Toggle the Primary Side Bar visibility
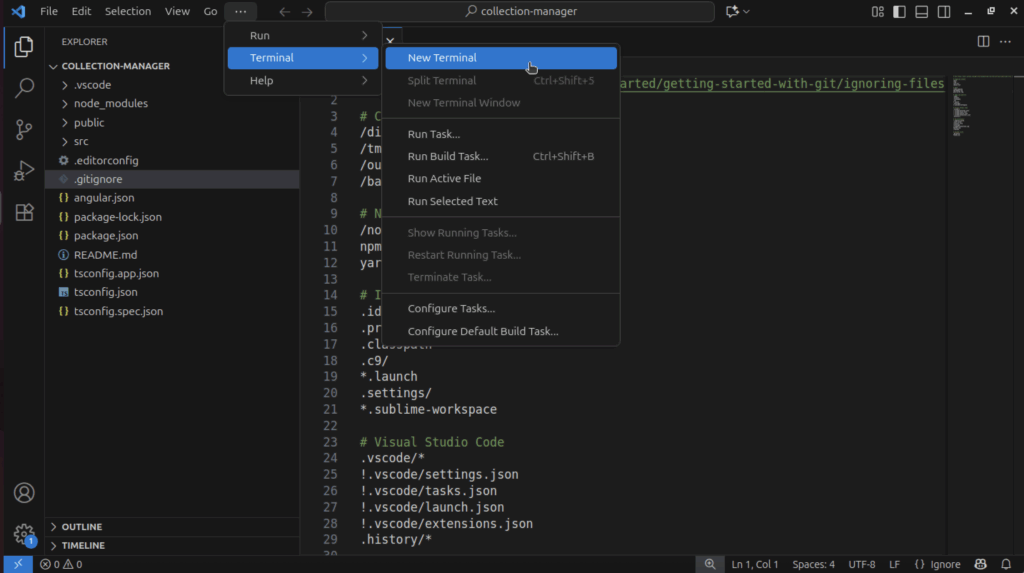The height and width of the screenshot is (573, 1024). point(899,11)
